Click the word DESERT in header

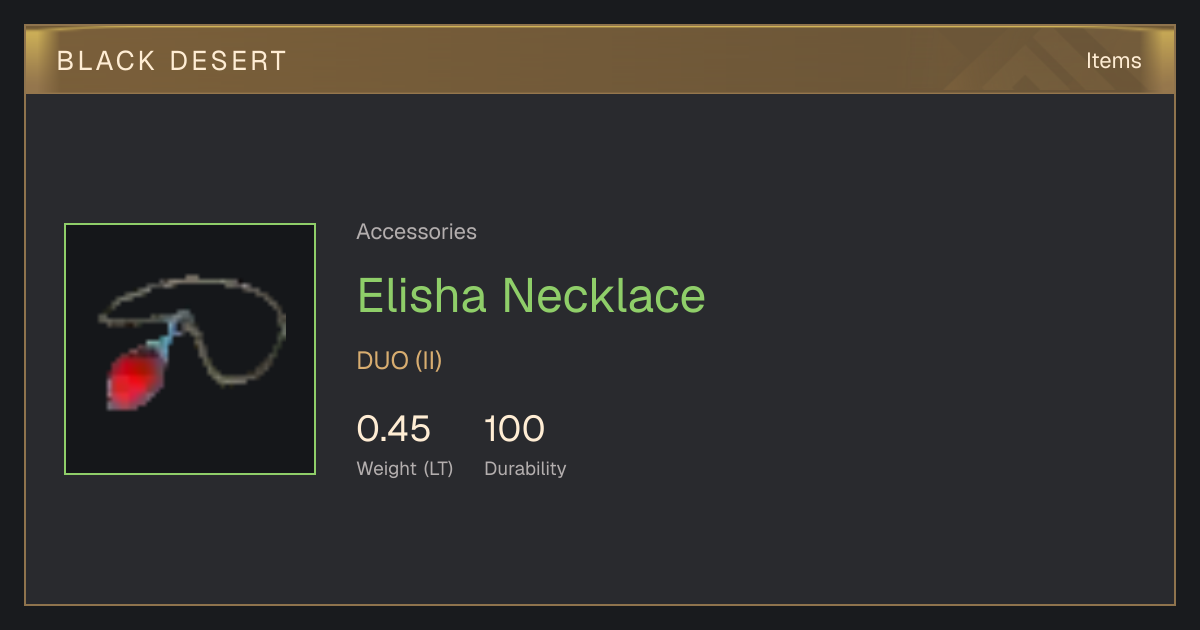pos(229,61)
